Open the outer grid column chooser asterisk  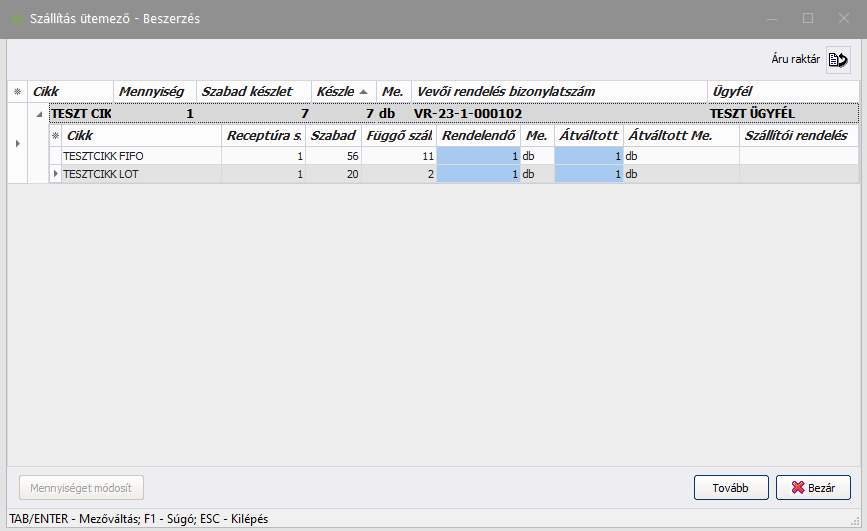16,91
